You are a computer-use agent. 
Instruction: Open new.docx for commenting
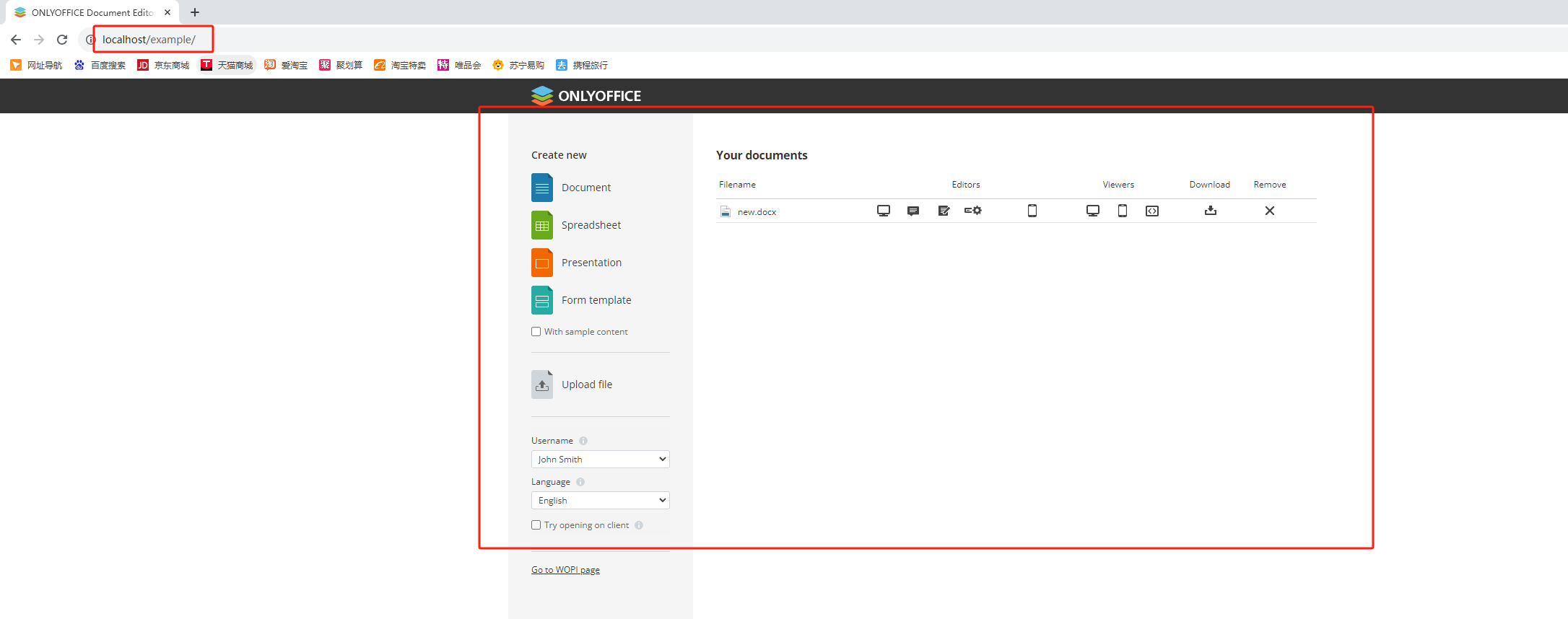tap(913, 211)
